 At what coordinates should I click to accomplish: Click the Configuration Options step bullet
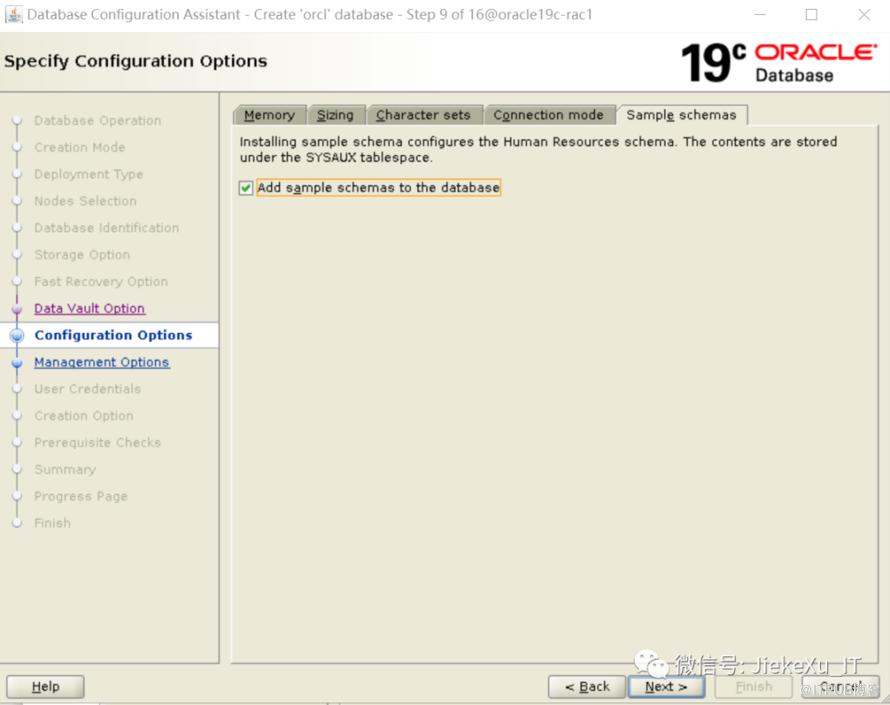pos(16,337)
